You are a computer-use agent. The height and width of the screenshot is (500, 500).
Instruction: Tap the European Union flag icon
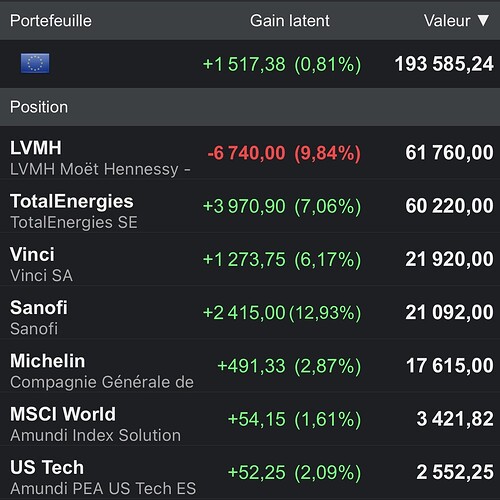point(35,63)
